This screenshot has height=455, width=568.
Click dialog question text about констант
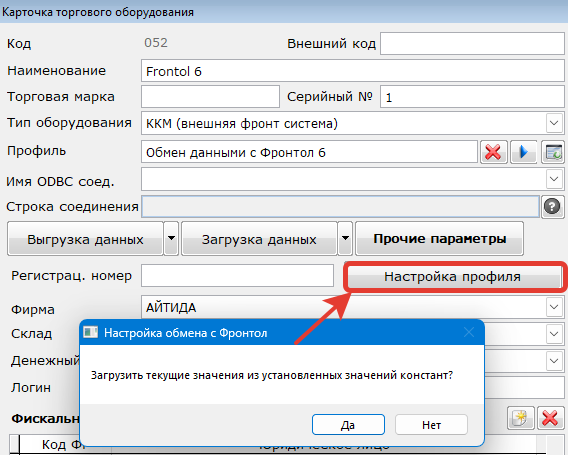pyautogui.click(x=272, y=375)
